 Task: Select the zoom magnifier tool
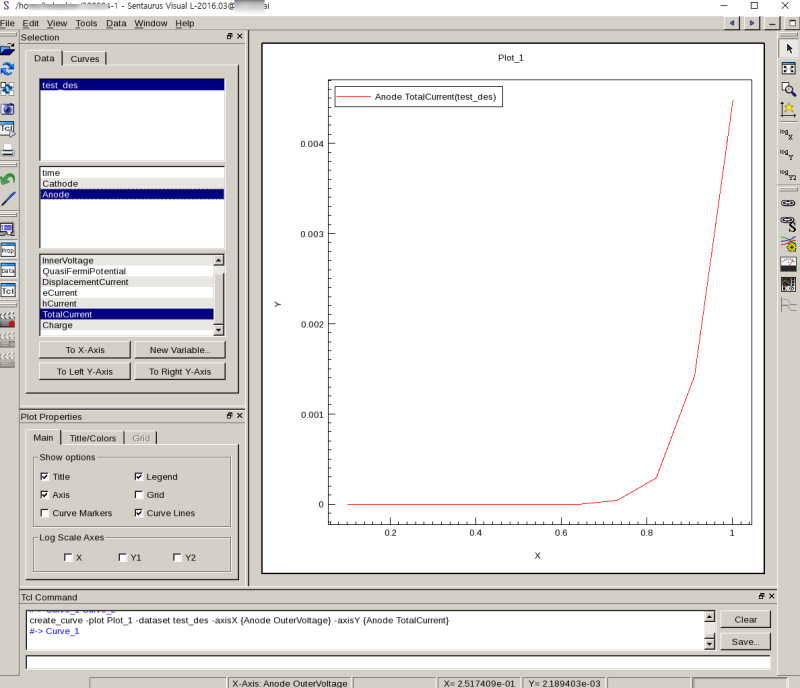(788, 88)
